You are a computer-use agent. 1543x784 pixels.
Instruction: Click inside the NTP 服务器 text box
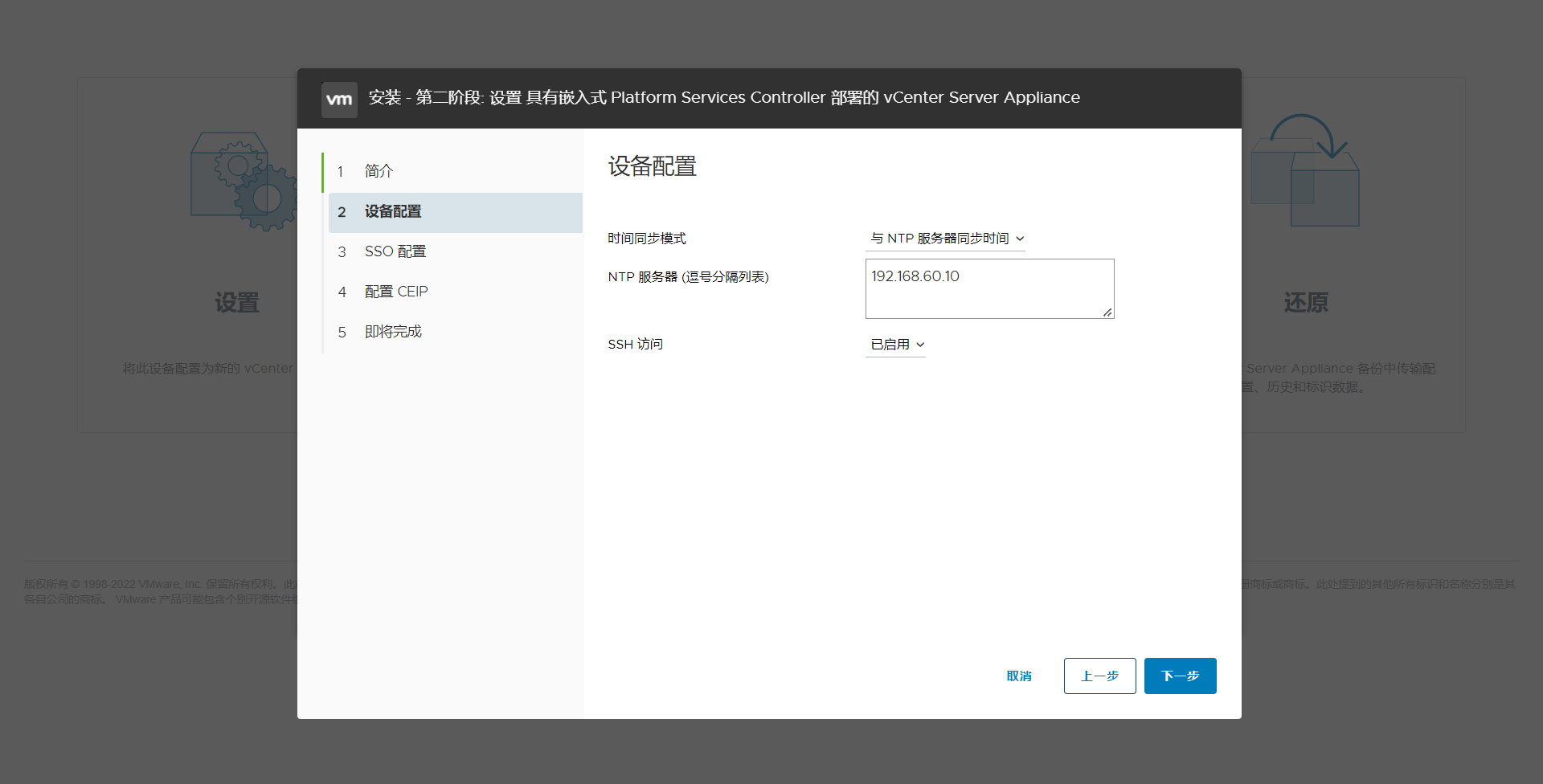[990, 289]
